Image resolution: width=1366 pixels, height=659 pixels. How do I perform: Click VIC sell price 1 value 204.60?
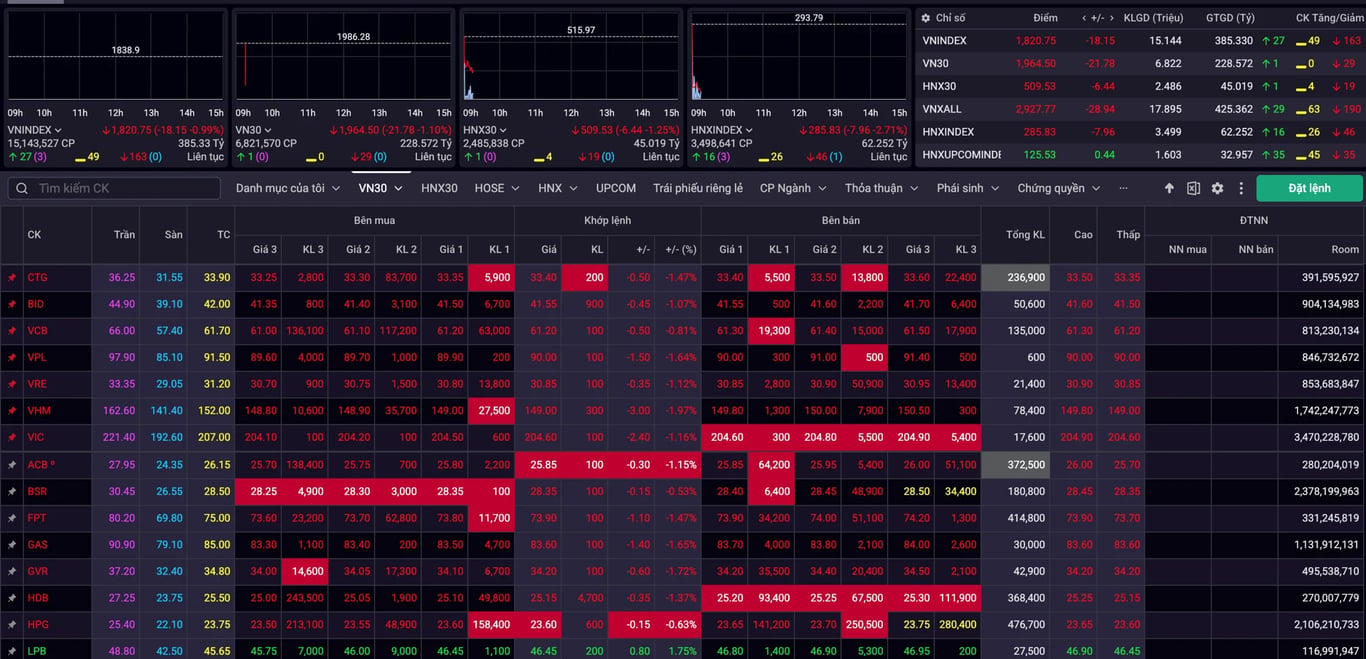[727, 438]
